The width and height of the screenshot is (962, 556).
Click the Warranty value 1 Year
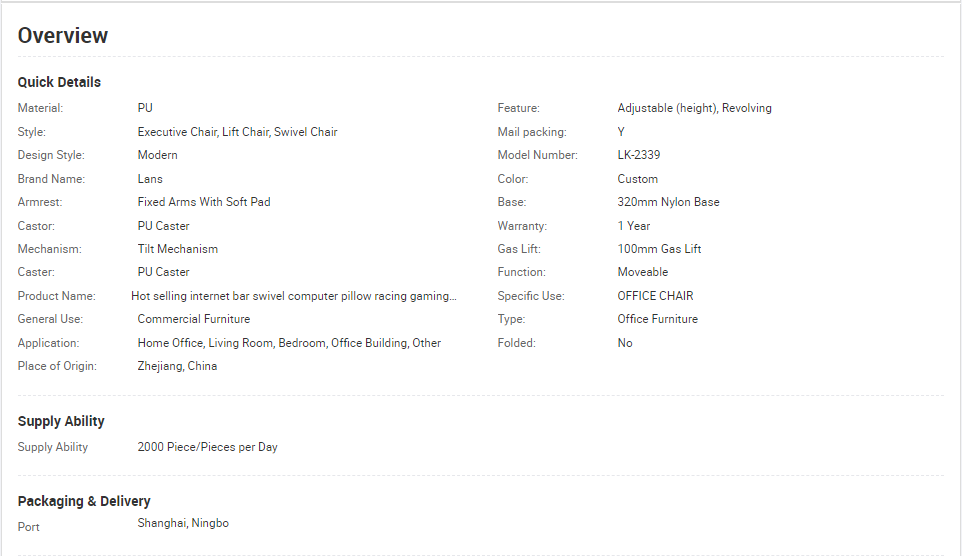634,226
